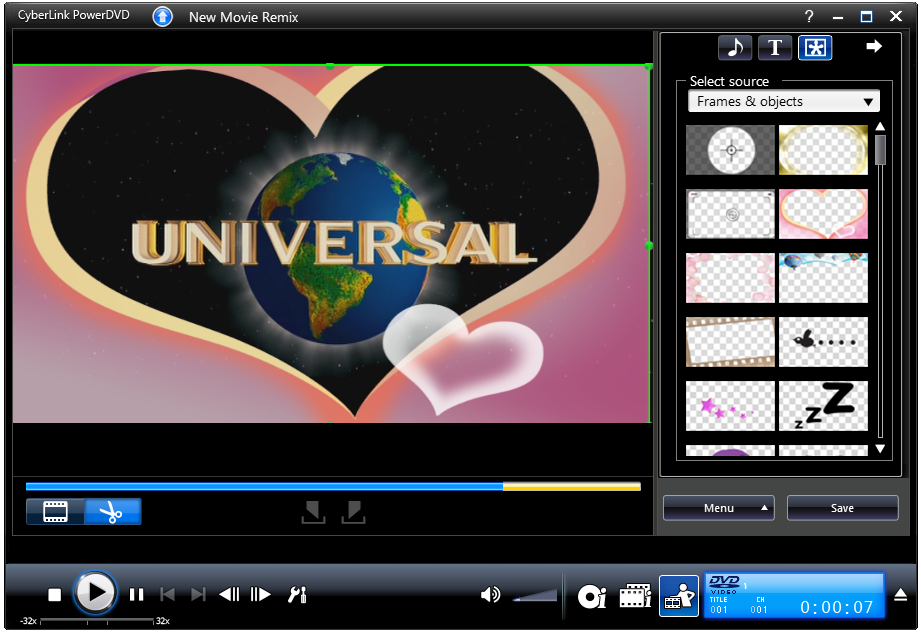This screenshot has height=636, width=921.
Task: Choose the pink heart frame thumbnail
Action: click(823, 214)
